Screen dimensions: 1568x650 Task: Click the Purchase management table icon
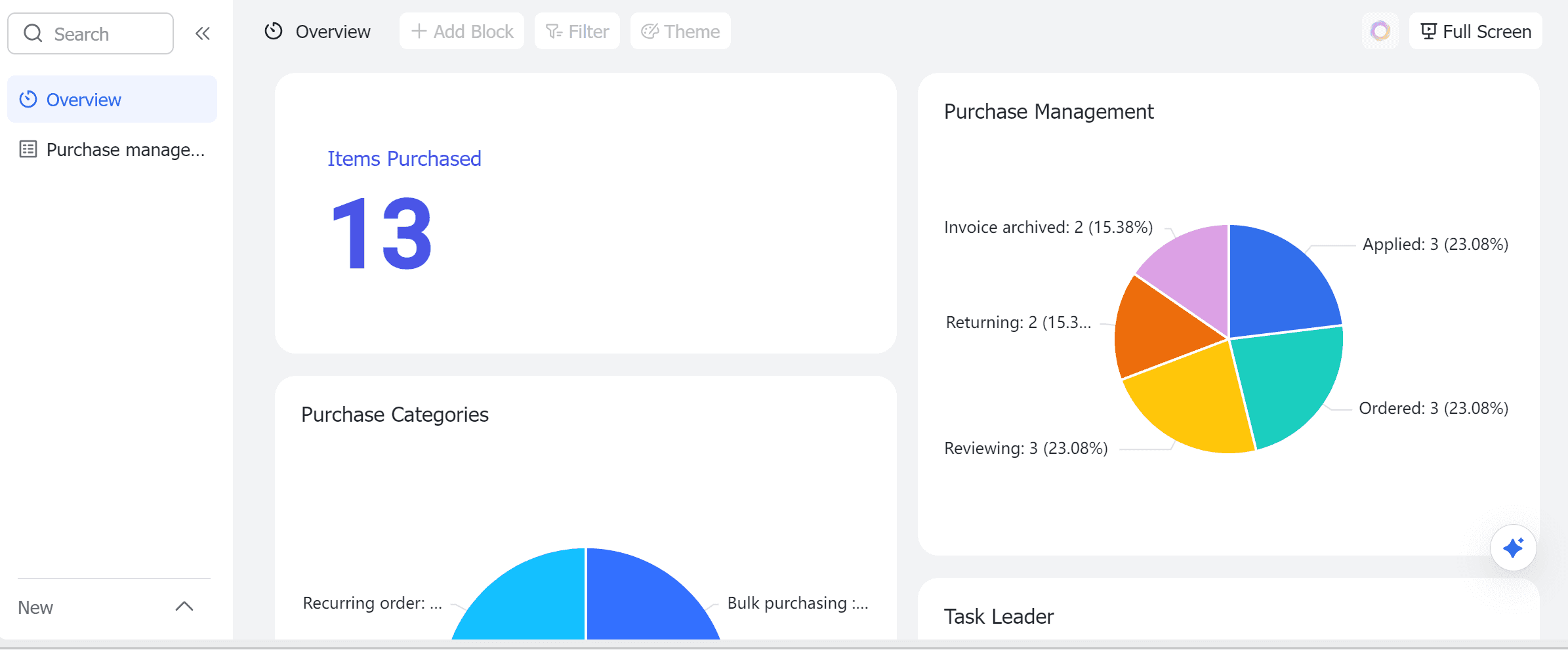28,150
